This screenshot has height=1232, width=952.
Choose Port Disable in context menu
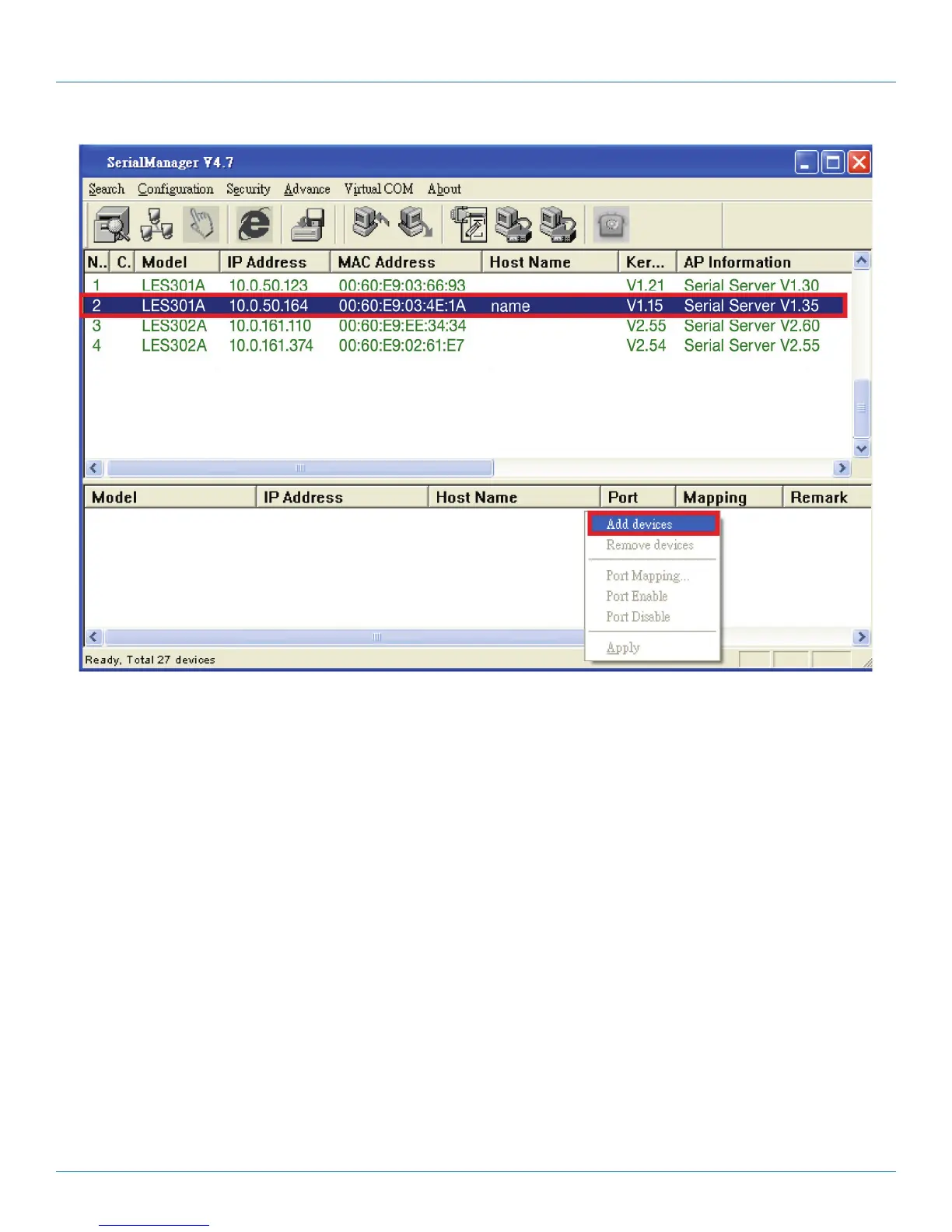tap(638, 617)
